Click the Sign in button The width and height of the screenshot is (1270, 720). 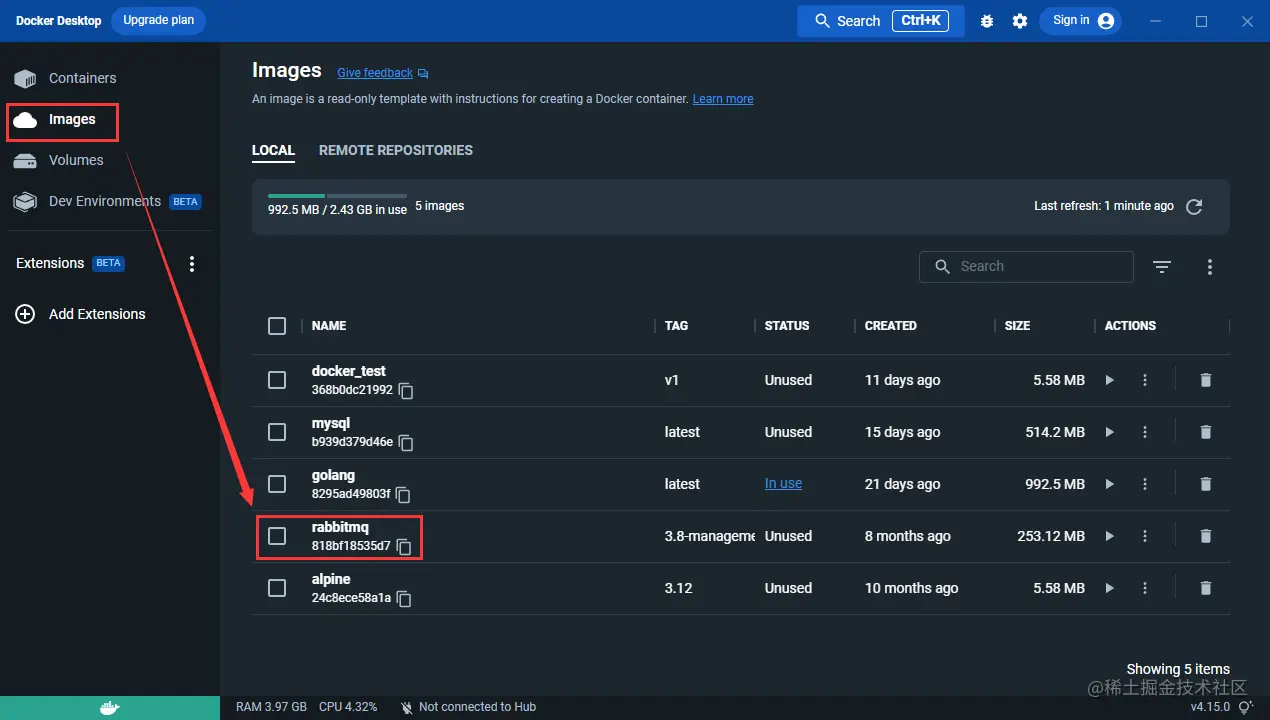click(1081, 21)
